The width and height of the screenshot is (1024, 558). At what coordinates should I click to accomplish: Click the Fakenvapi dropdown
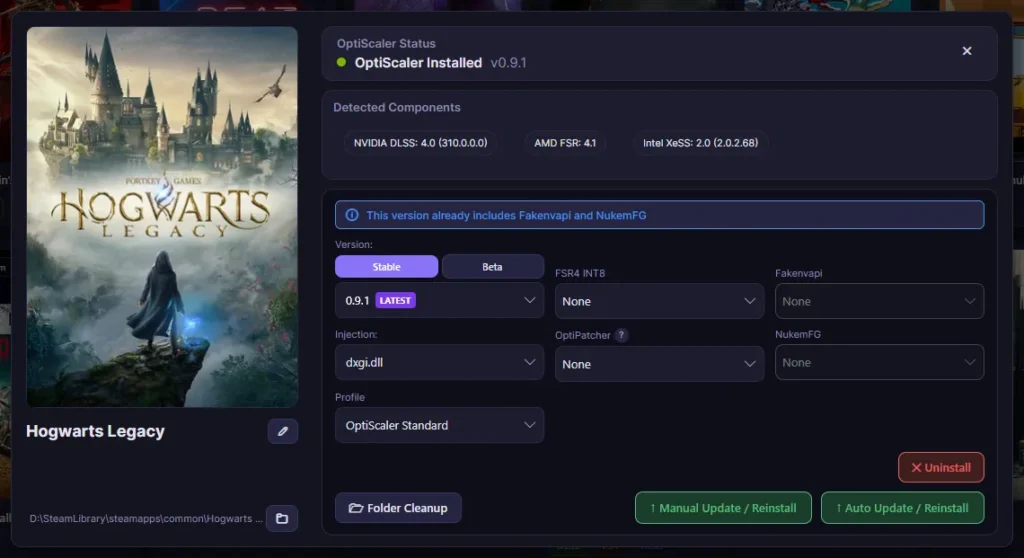(879, 301)
